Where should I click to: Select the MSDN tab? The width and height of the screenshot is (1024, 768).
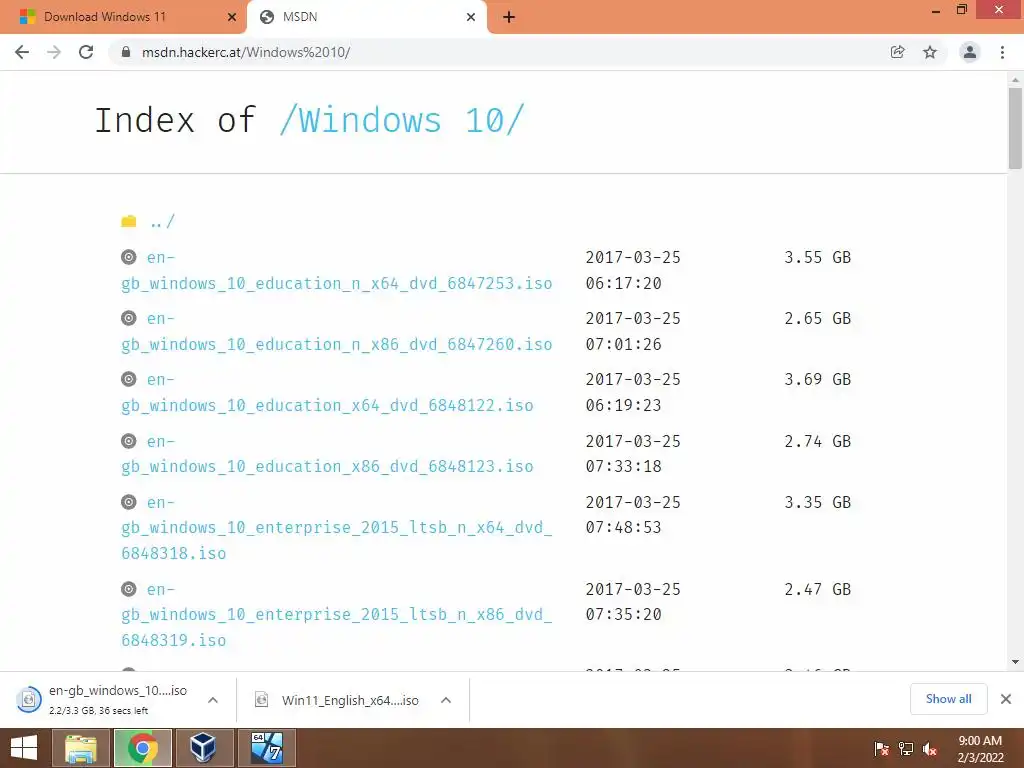[367, 17]
